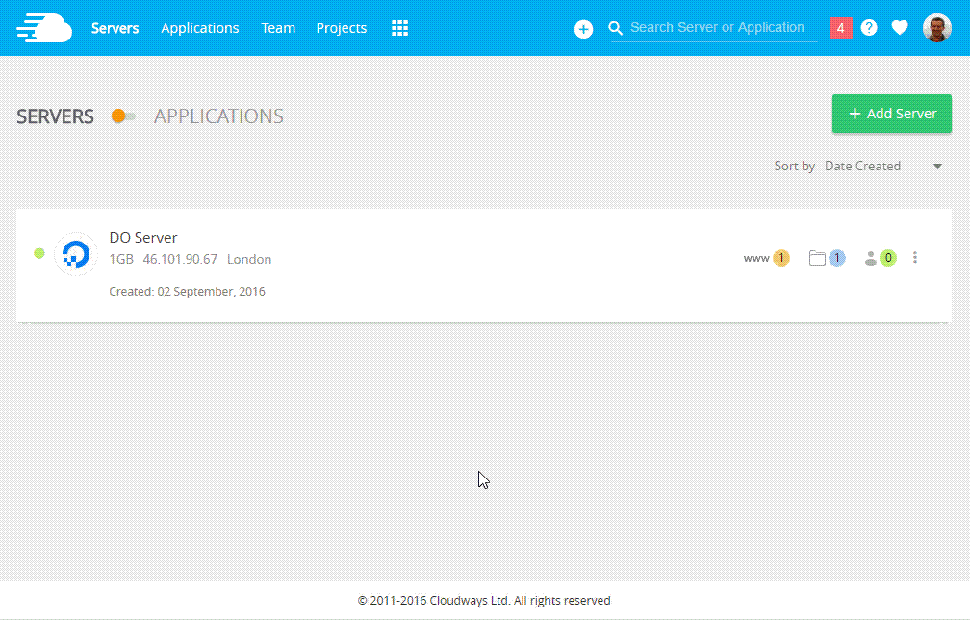Click the DigitalOcean provider icon
Screen dimensions: 970x620
[x=76, y=254]
